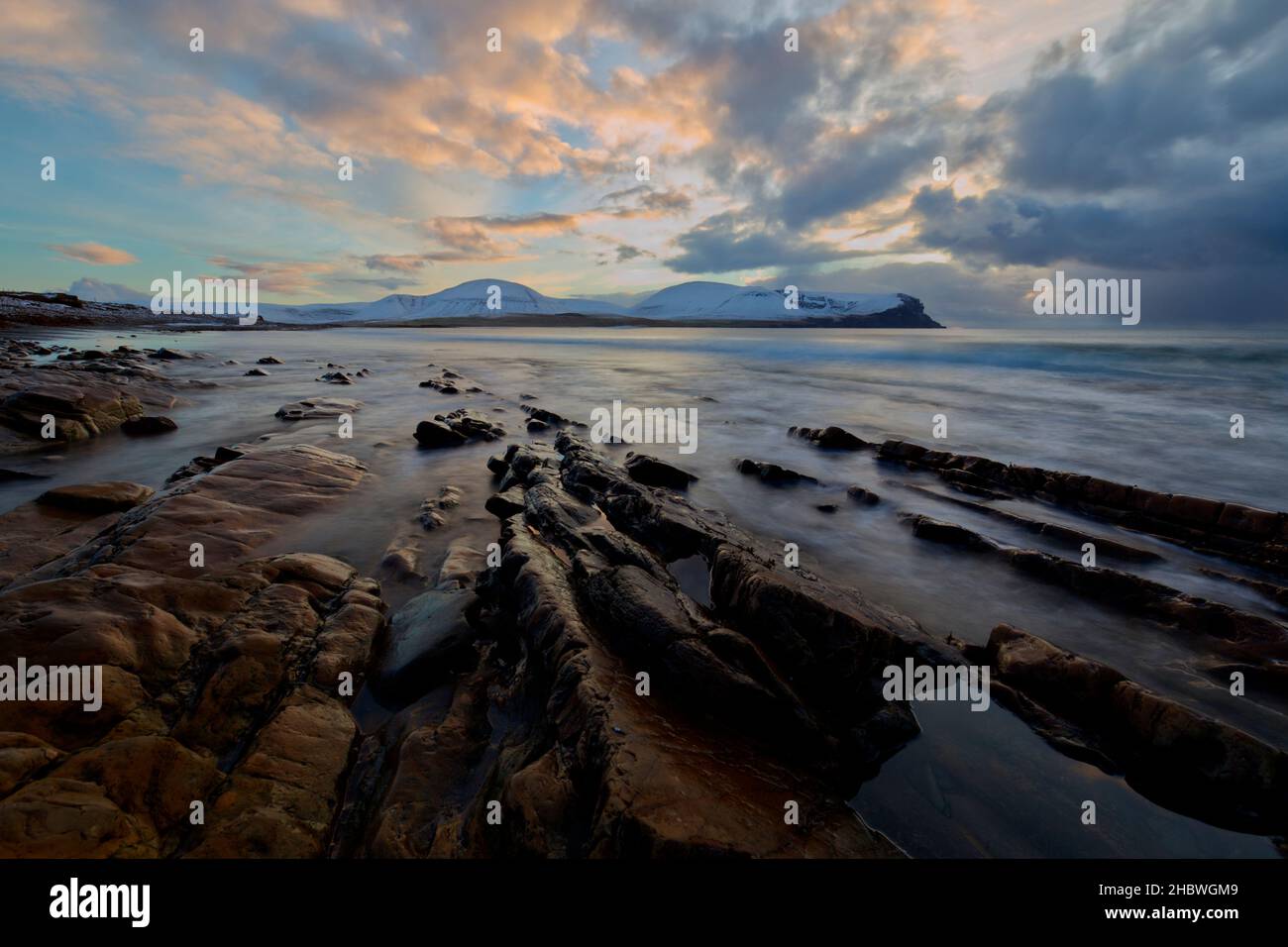Click the Alamy logo in the bottom bar

tap(100, 902)
